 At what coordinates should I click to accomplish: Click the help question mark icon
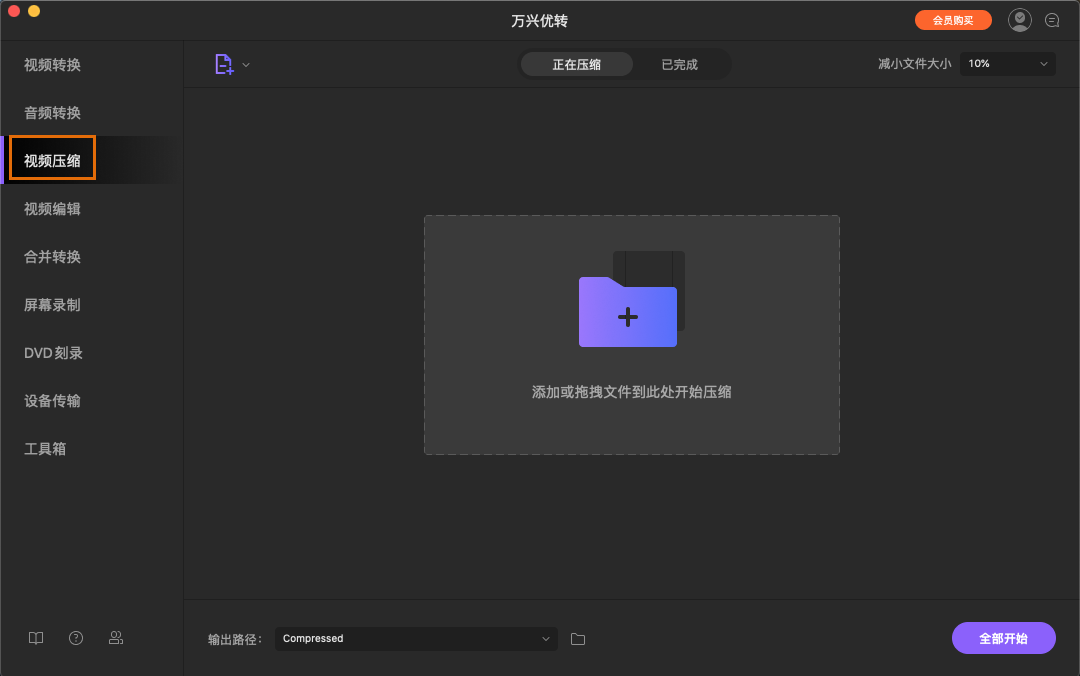pyautogui.click(x=76, y=638)
